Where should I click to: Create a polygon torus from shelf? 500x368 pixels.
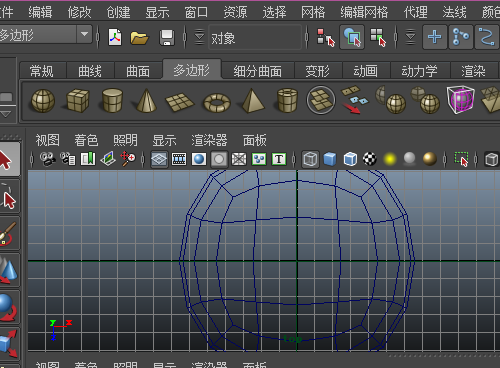point(217,103)
